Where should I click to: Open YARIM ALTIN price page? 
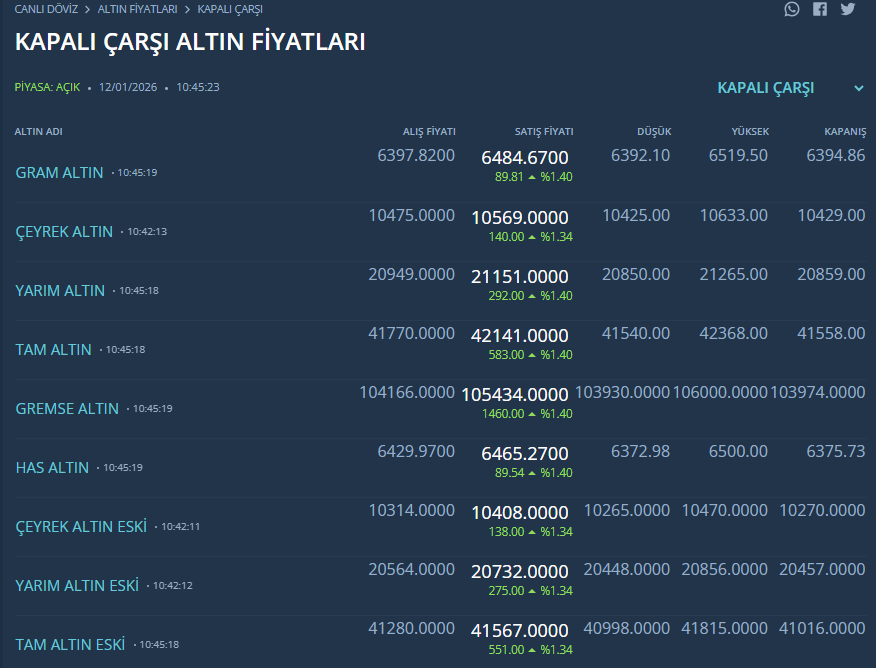tap(60, 290)
